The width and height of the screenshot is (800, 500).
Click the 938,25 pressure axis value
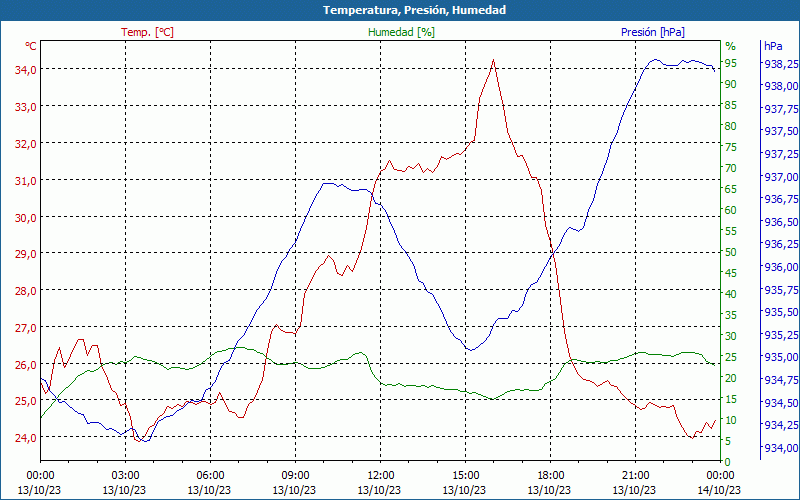pos(781,64)
